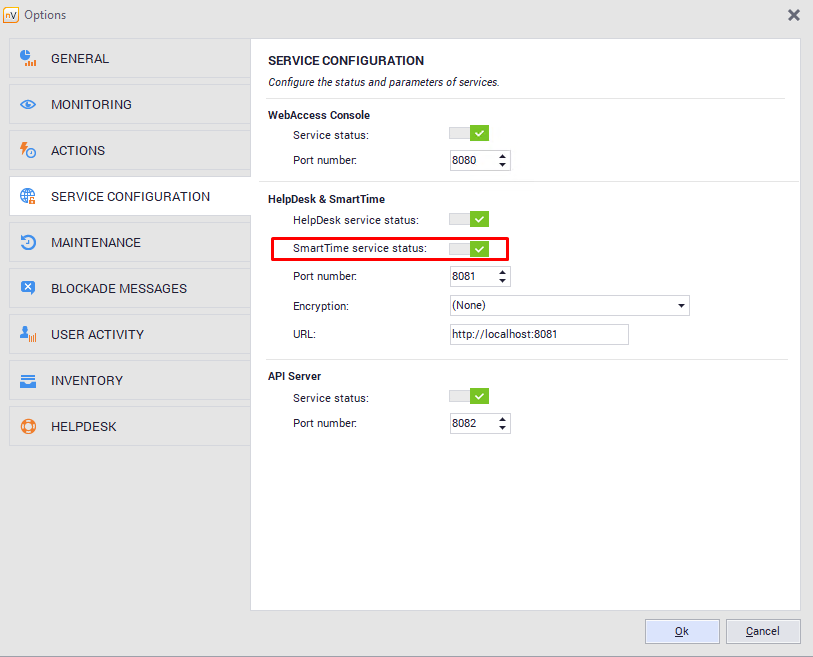Disable the HelpDesk service status switch

[x=468, y=219]
